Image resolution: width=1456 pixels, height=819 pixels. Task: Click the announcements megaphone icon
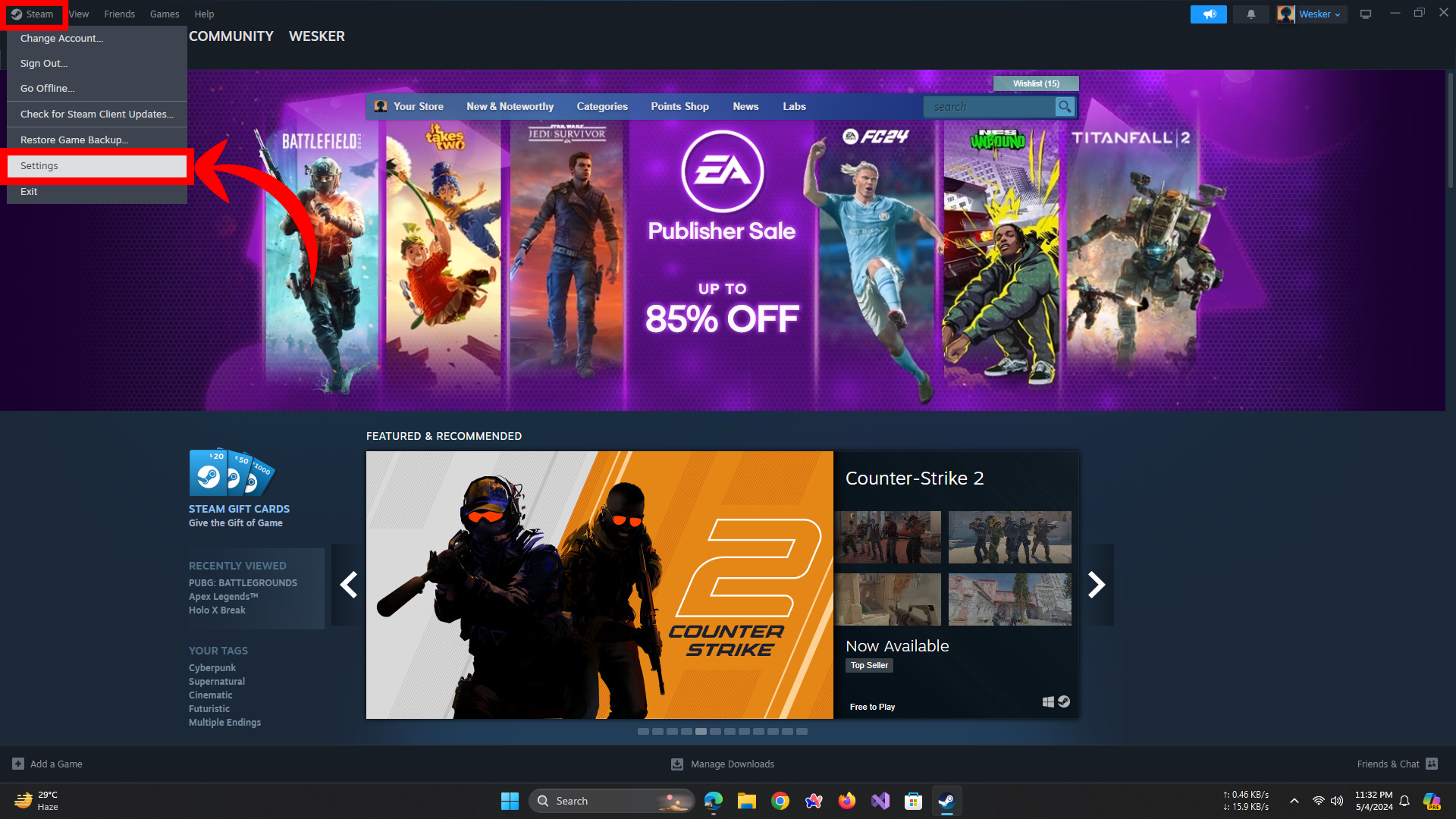tap(1208, 14)
